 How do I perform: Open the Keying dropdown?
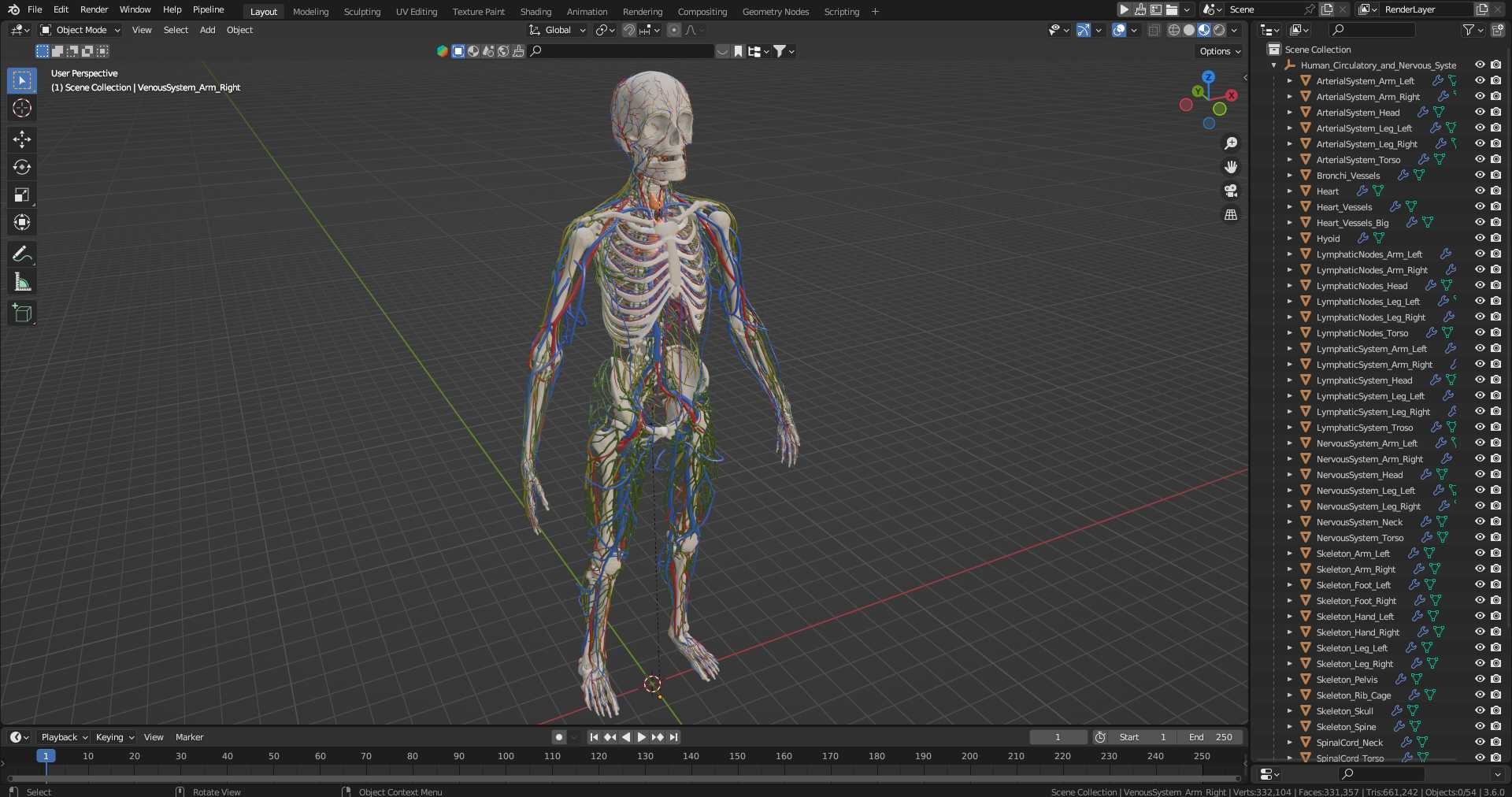tap(115, 737)
